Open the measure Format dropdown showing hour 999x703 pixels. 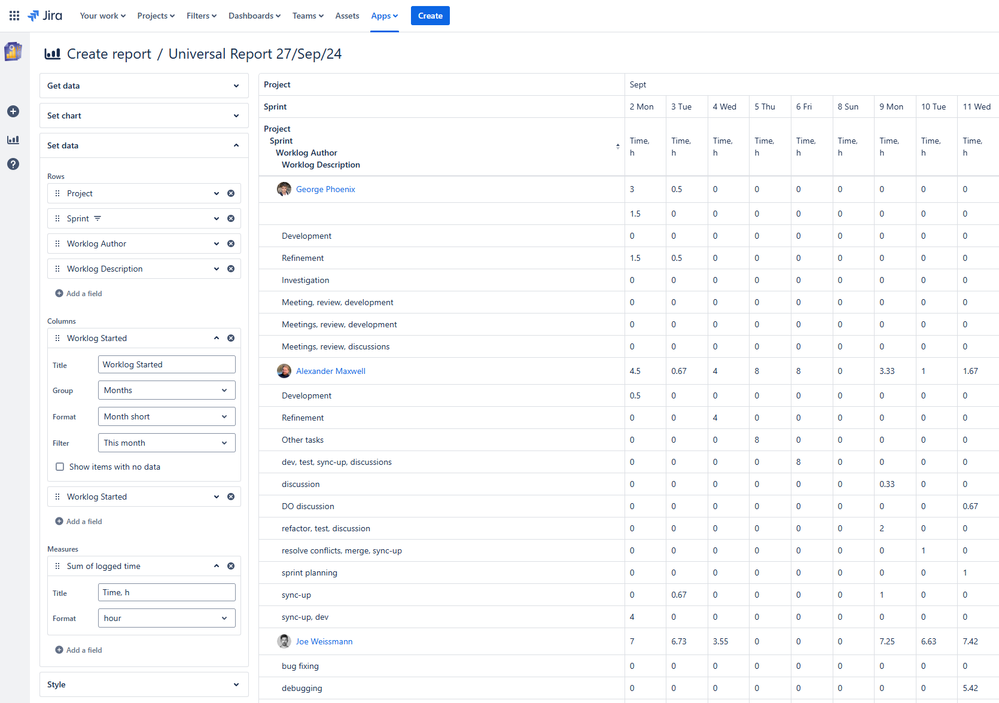167,618
